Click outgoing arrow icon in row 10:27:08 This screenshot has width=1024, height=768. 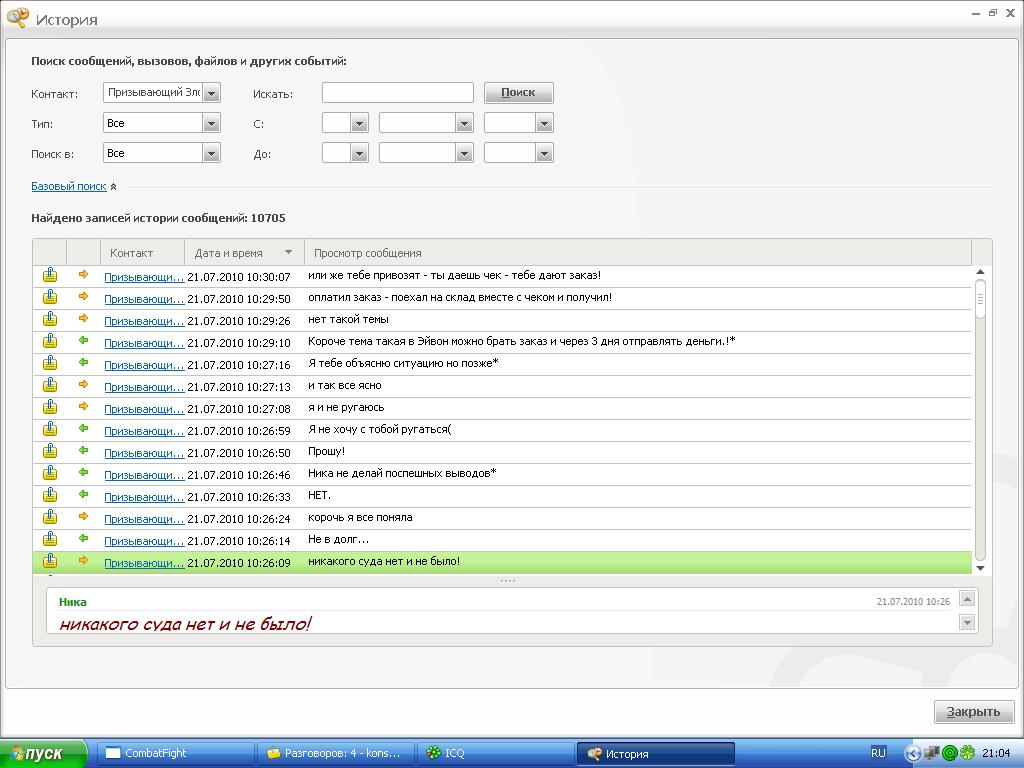(x=83, y=406)
